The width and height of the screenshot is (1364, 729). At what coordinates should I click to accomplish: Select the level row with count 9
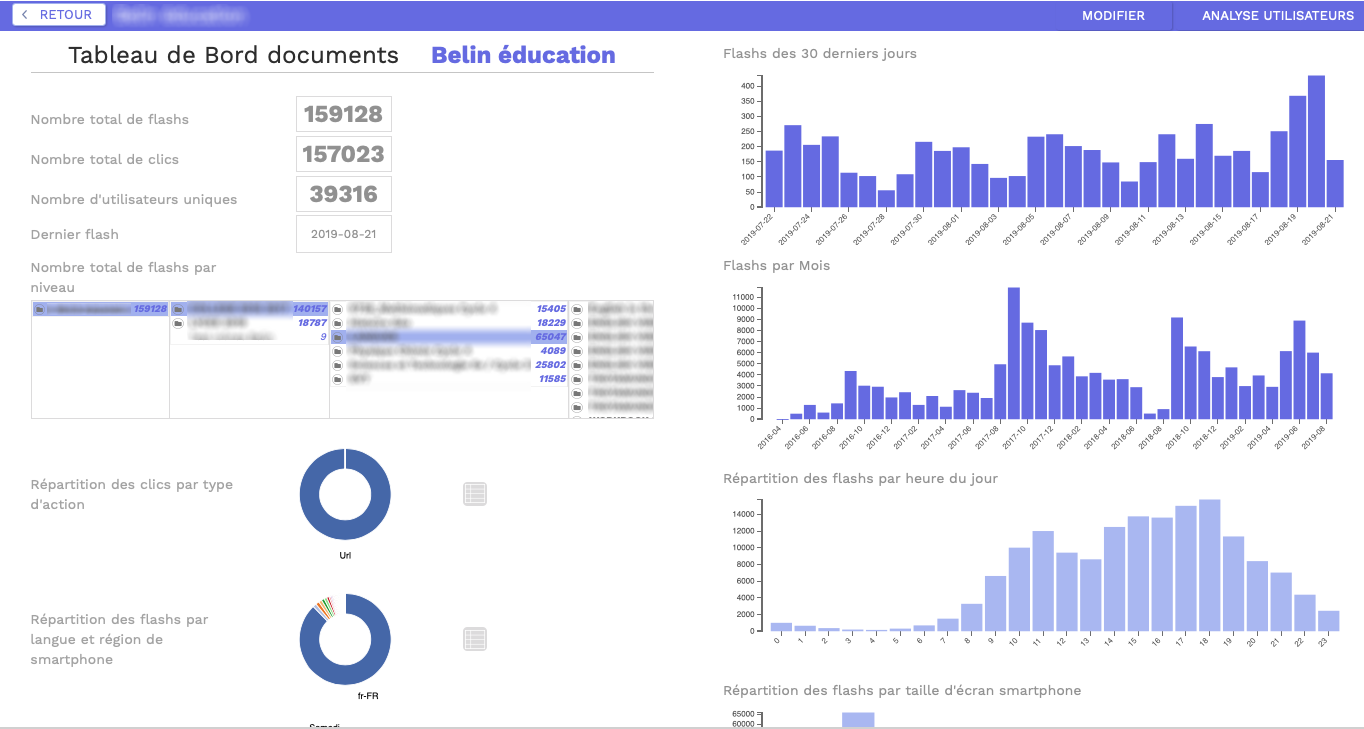[x=249, y=337]
